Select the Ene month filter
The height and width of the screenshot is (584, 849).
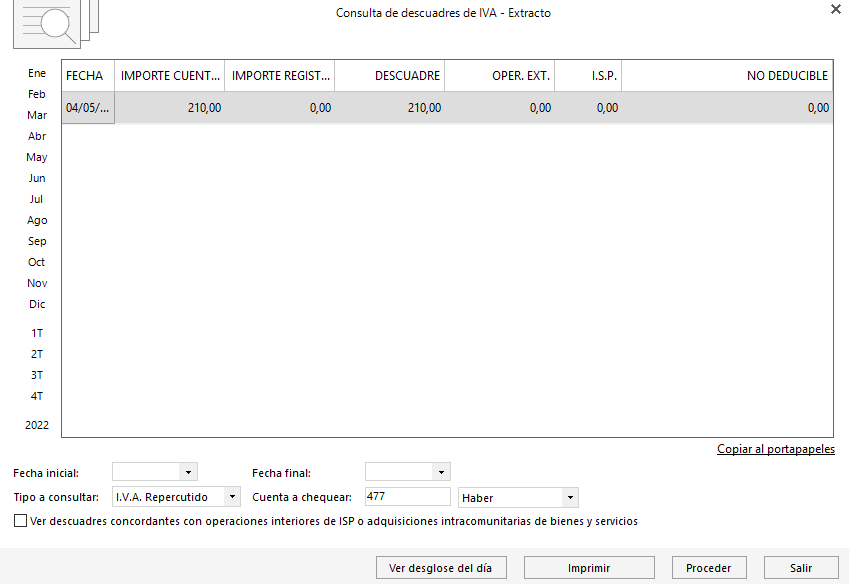click(x=37, y=73)
